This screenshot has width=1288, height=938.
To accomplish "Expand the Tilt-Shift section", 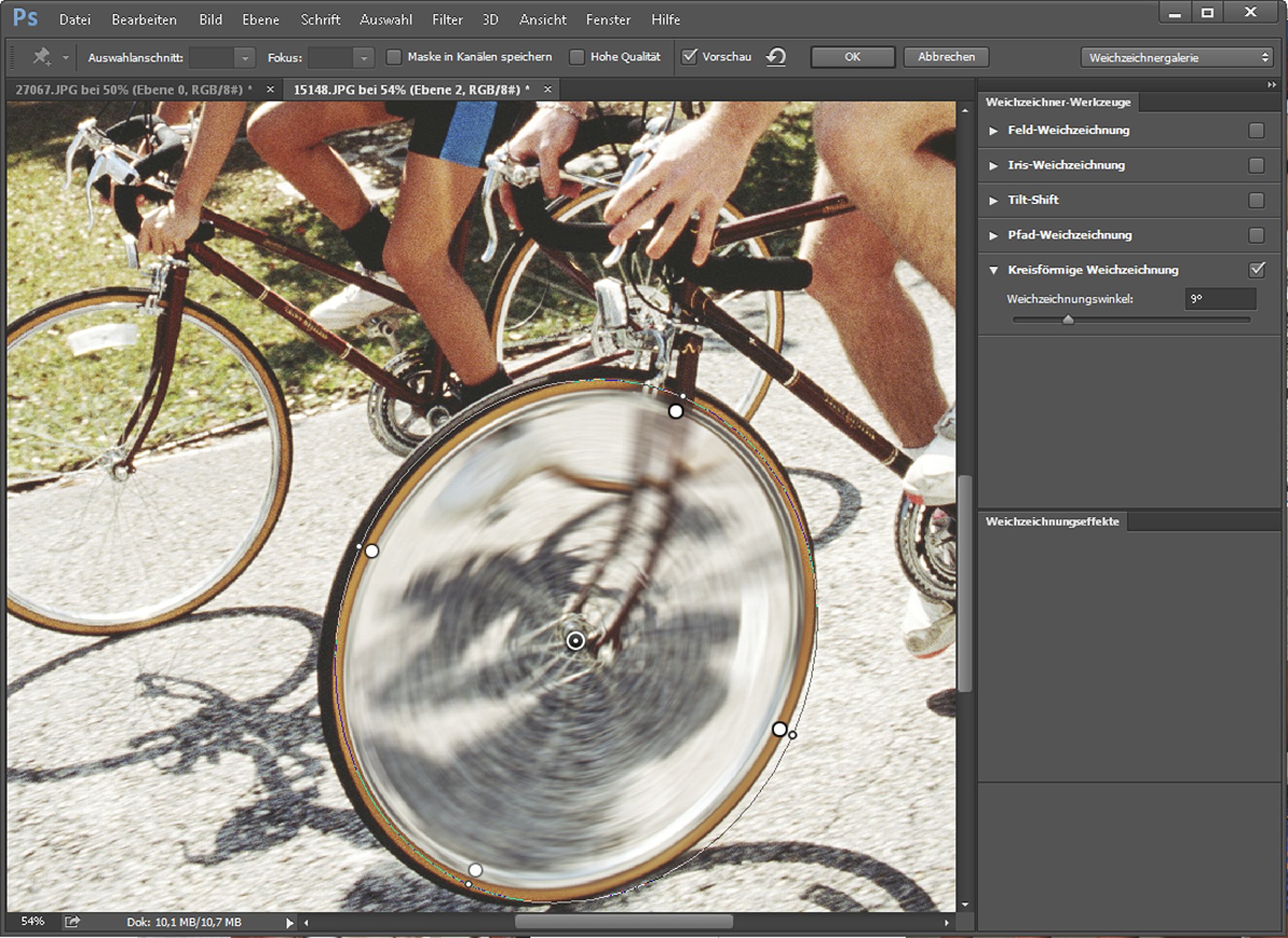I will point(993,200).
